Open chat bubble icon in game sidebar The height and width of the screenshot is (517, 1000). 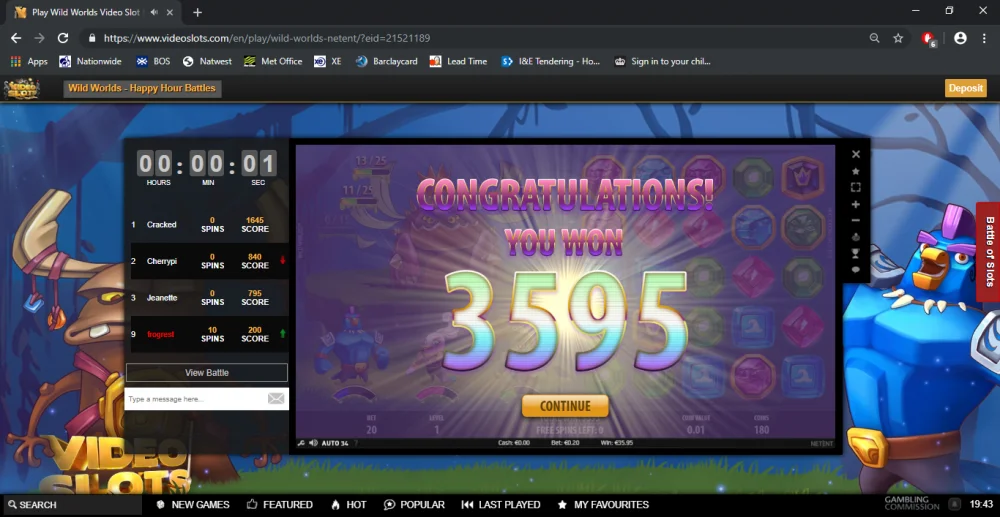pos(856,270)
